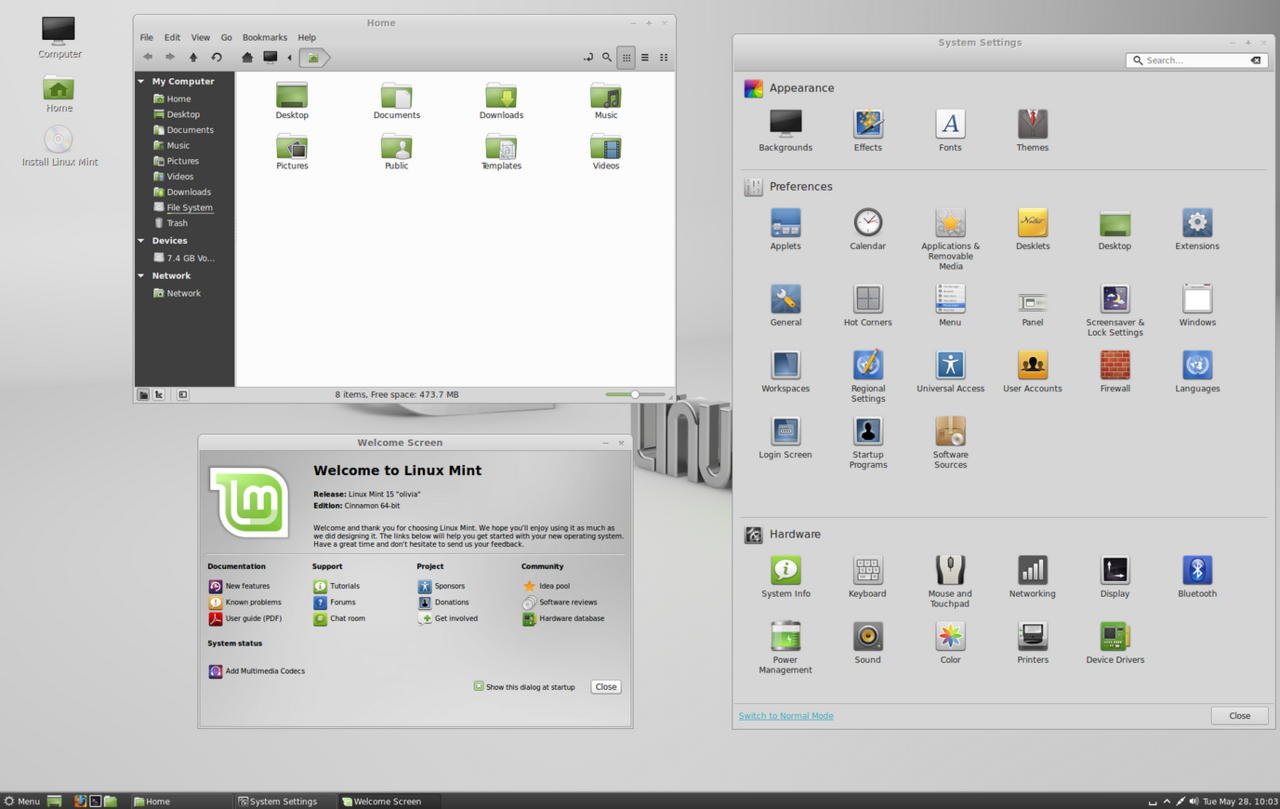Switch file manager to list view
1280x809 pixels.
pos(645,57)
